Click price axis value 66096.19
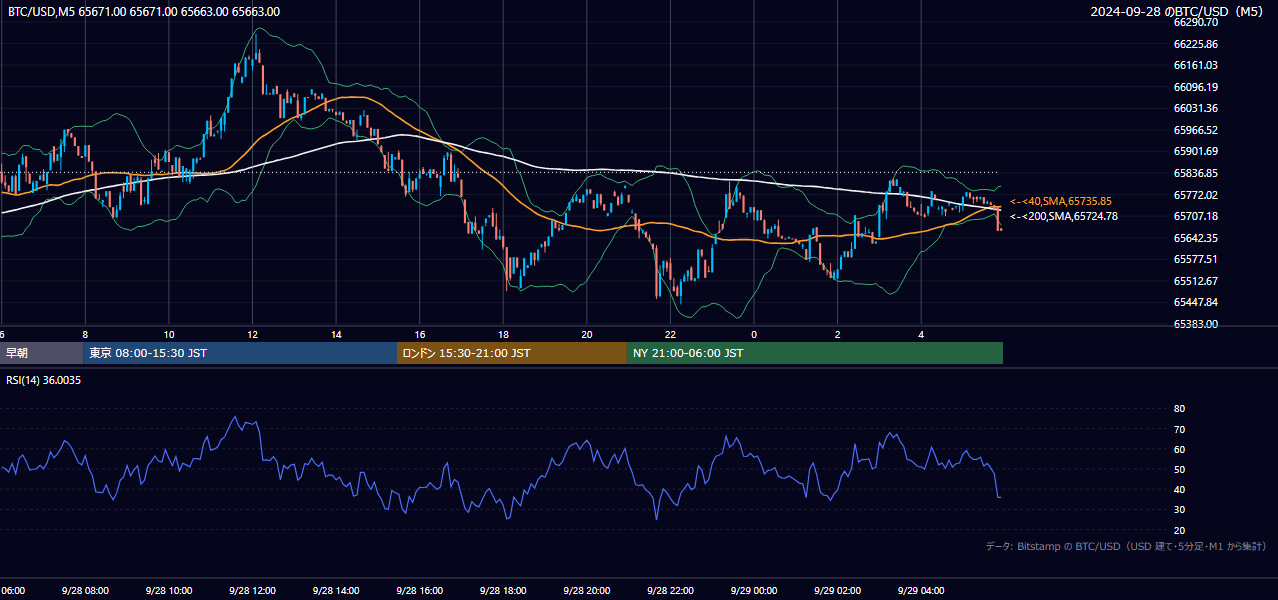Image resolution: width=1278 pixels, height=600 pixels. [1195, 87]
